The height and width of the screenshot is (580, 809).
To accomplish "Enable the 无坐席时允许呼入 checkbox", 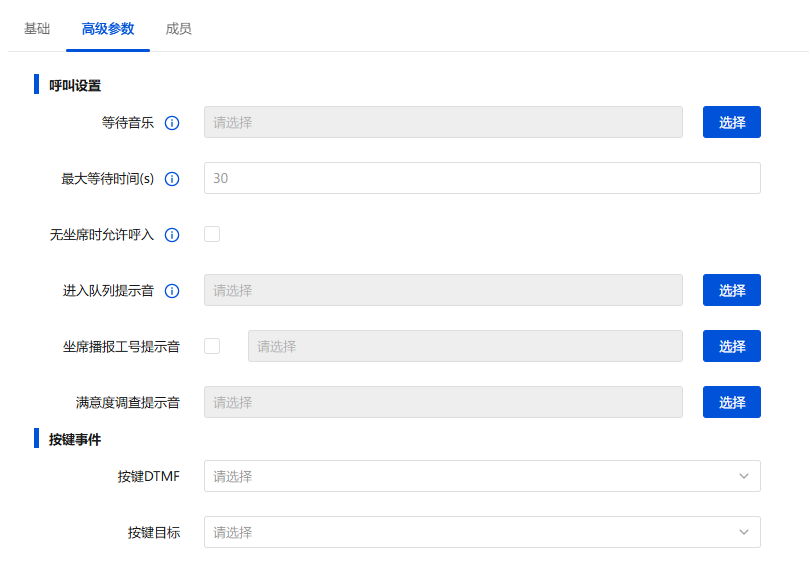I will [212, 234].
